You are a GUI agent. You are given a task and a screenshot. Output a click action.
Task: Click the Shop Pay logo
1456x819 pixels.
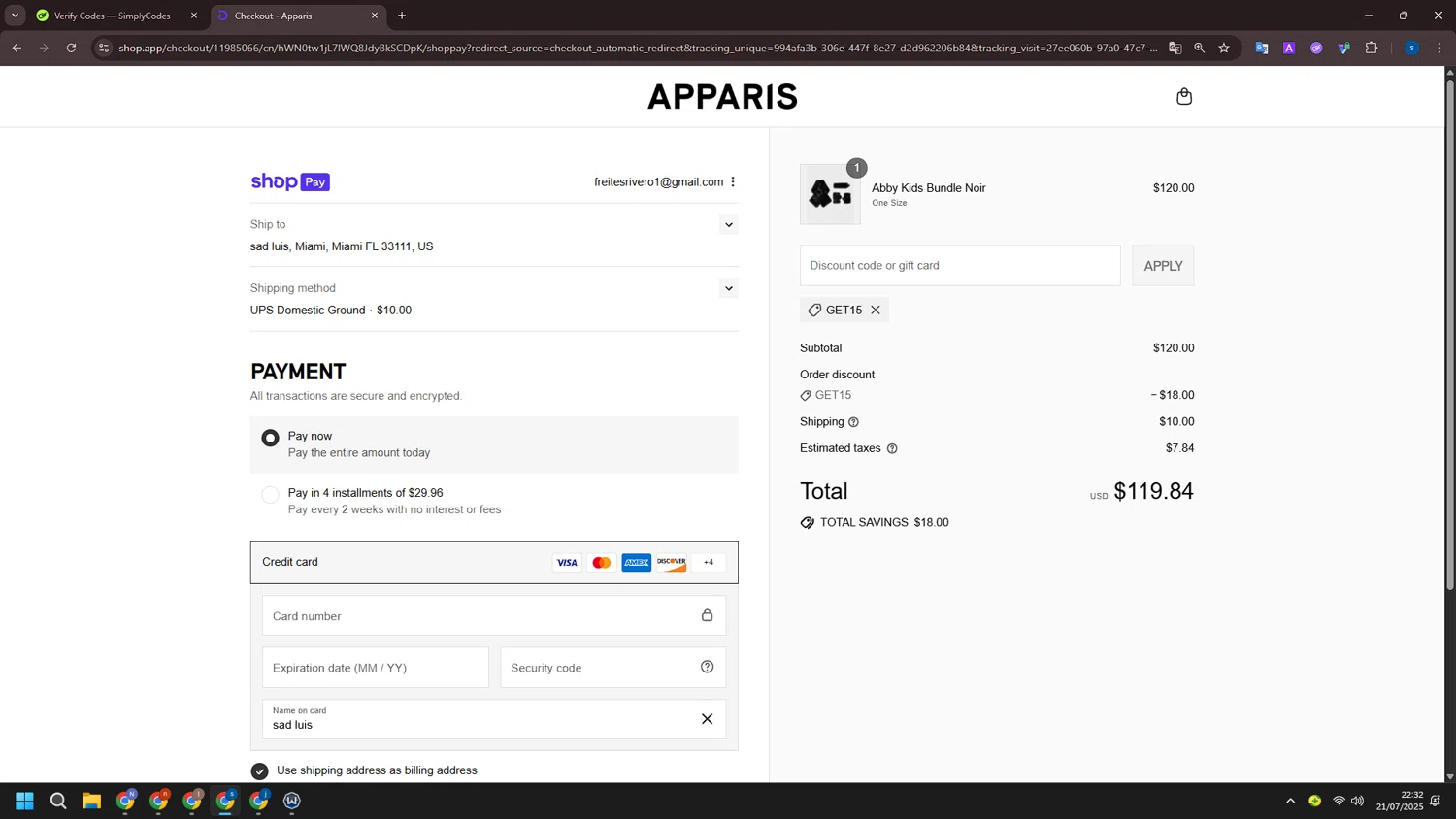coord(290,181)
